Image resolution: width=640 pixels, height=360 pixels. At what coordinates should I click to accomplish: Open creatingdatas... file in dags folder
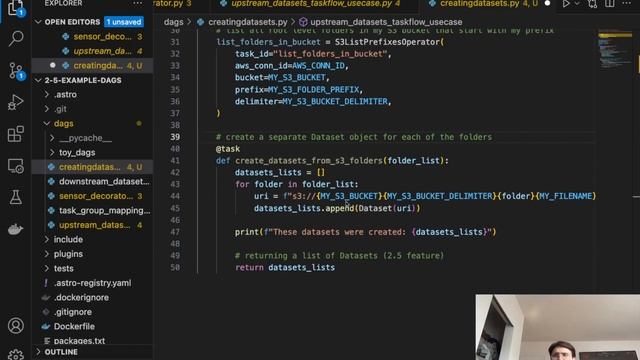tap(93, 167)
